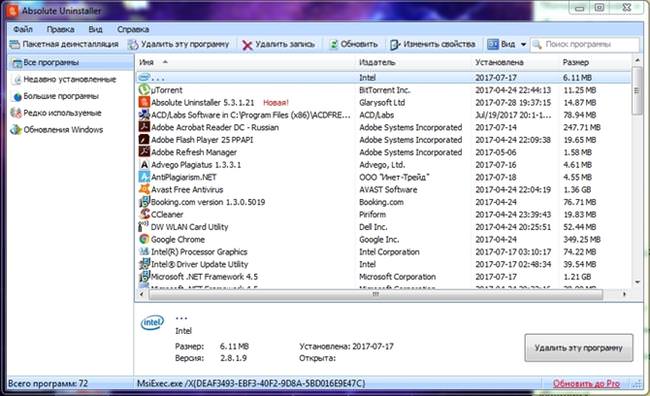Click the Удалить эту программу toolbar icon
The width and height of the screenshot is (650, 396).
133,44
